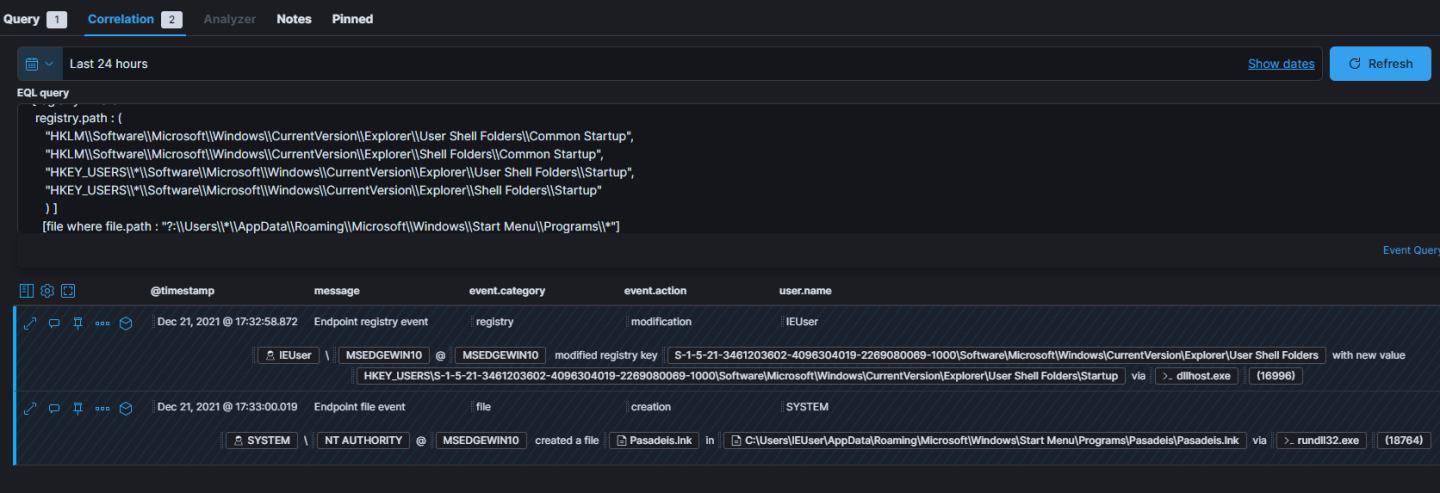Open the field browser columns icon

(27, 291)
